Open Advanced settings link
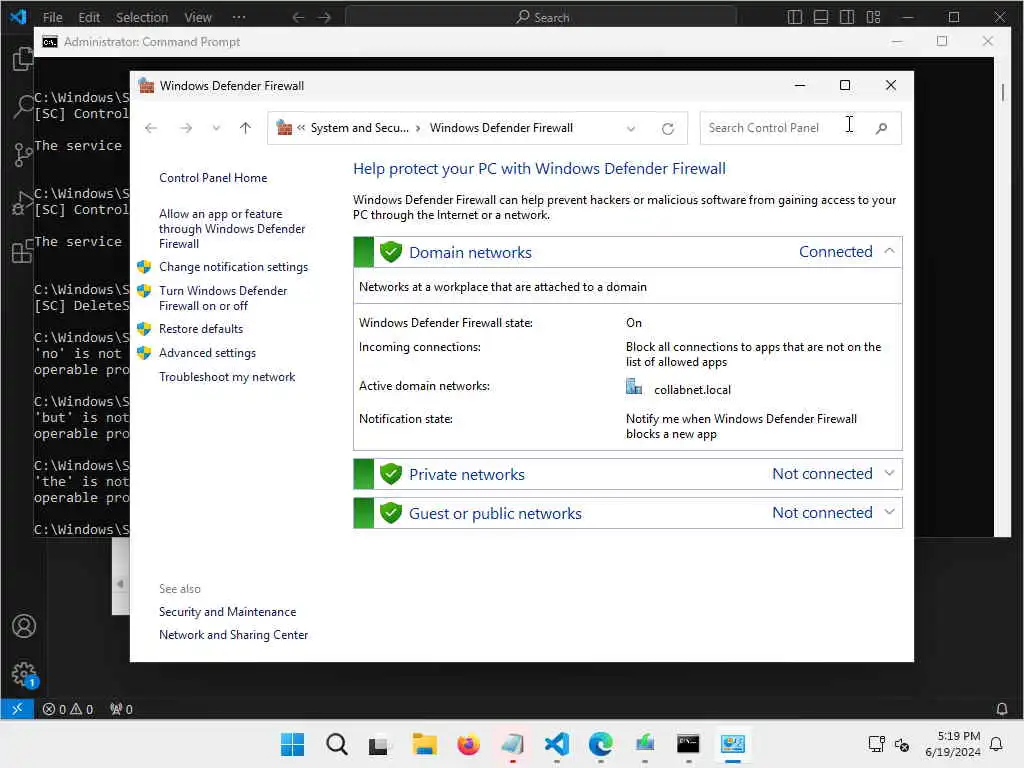This screenshot has height=768, width=1024. tap(207, 353)
